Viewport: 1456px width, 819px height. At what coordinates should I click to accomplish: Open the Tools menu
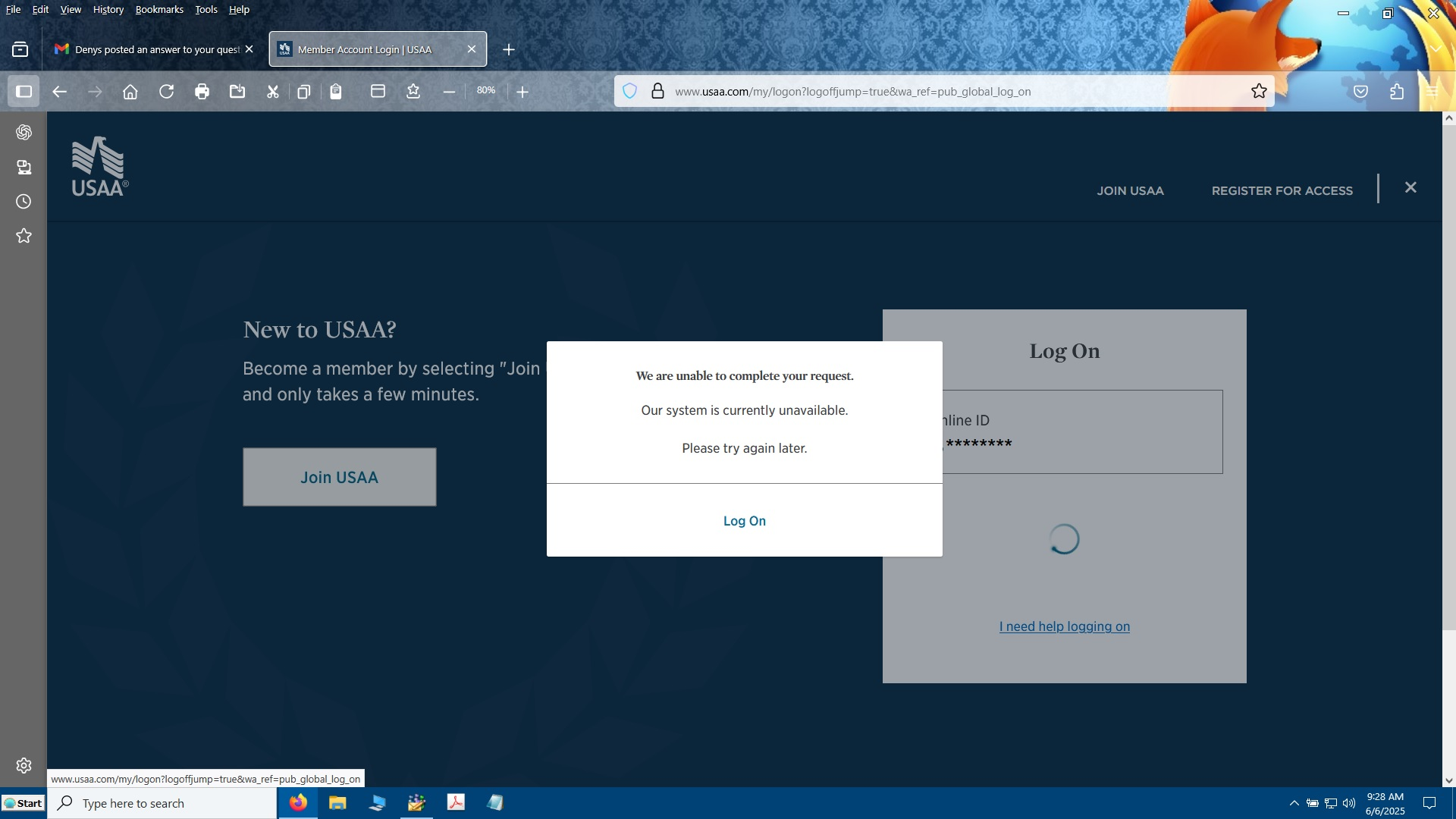206,10
